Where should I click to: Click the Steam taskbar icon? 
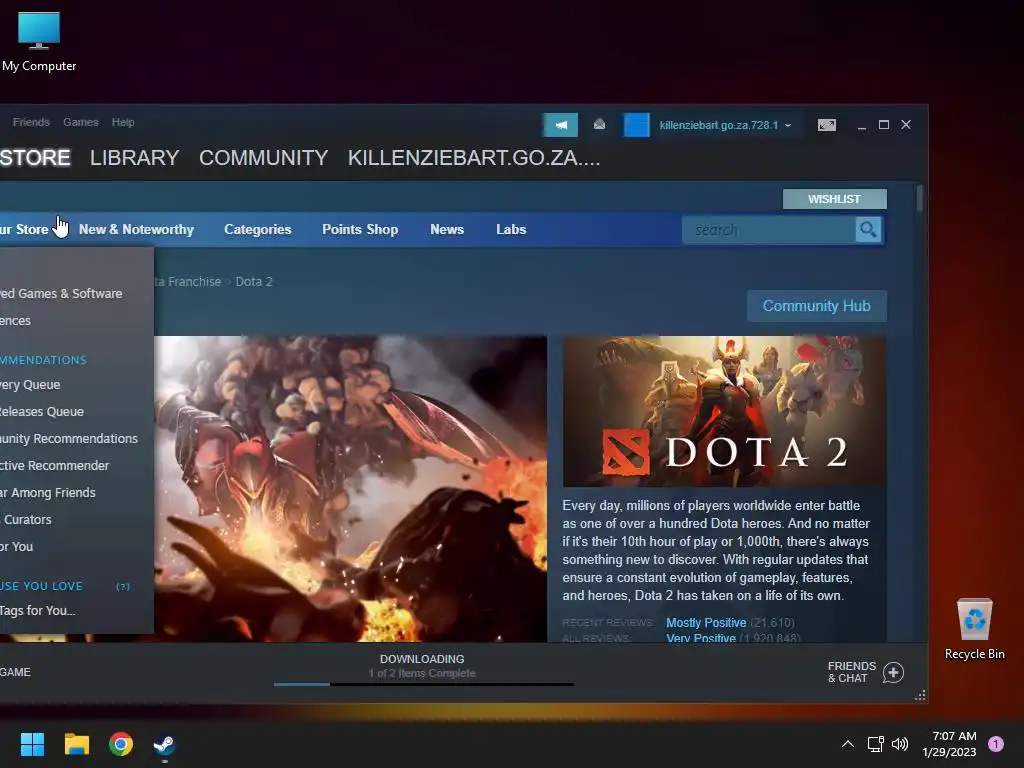[164, 744]
